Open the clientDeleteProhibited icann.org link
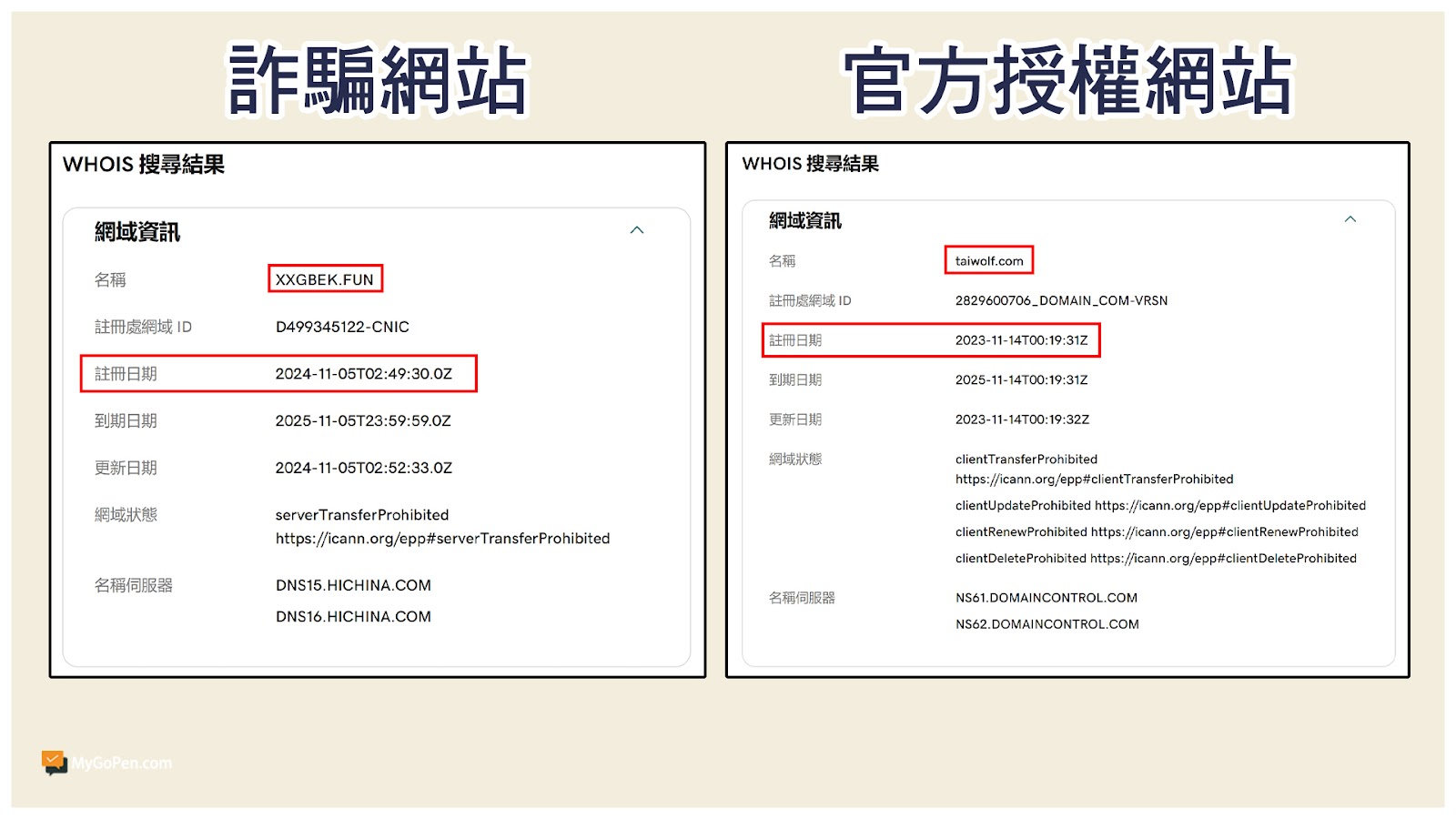The image size is (1456, 819). point(1223,559)
